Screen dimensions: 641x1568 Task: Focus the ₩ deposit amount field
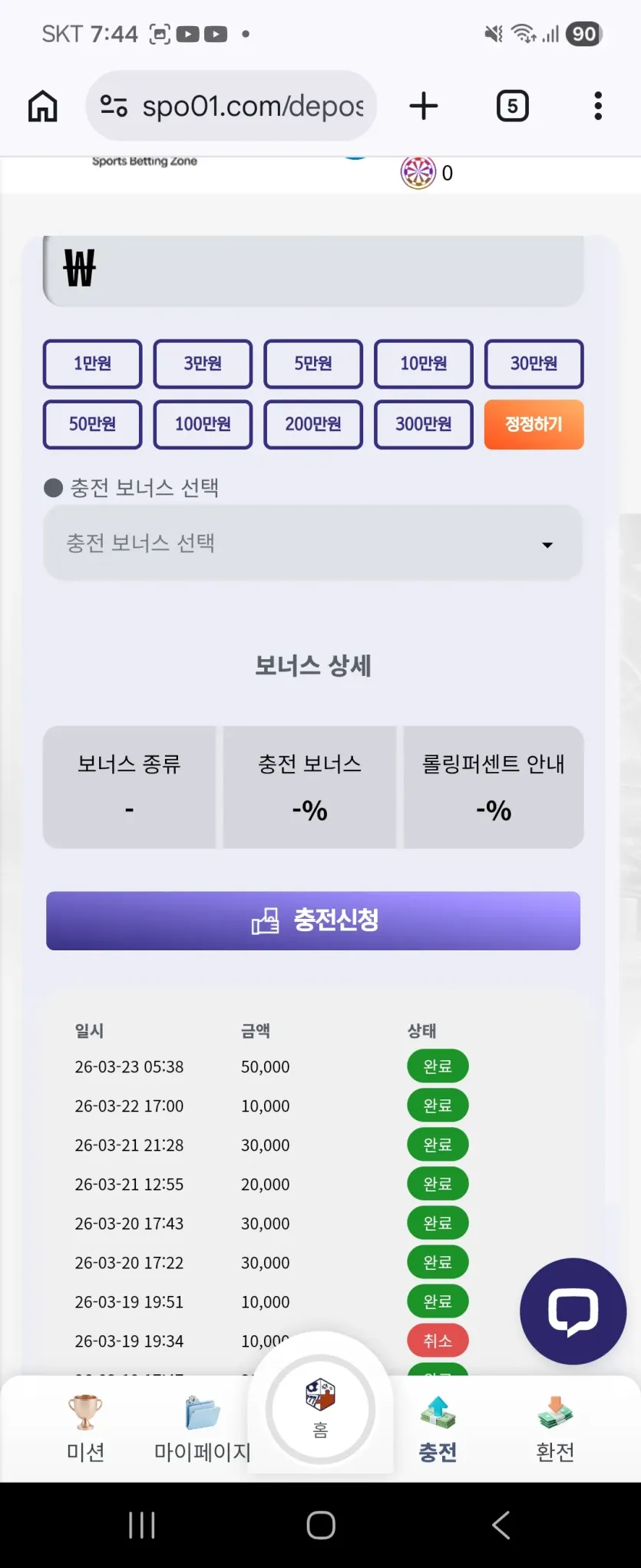(x=313, y=270)
